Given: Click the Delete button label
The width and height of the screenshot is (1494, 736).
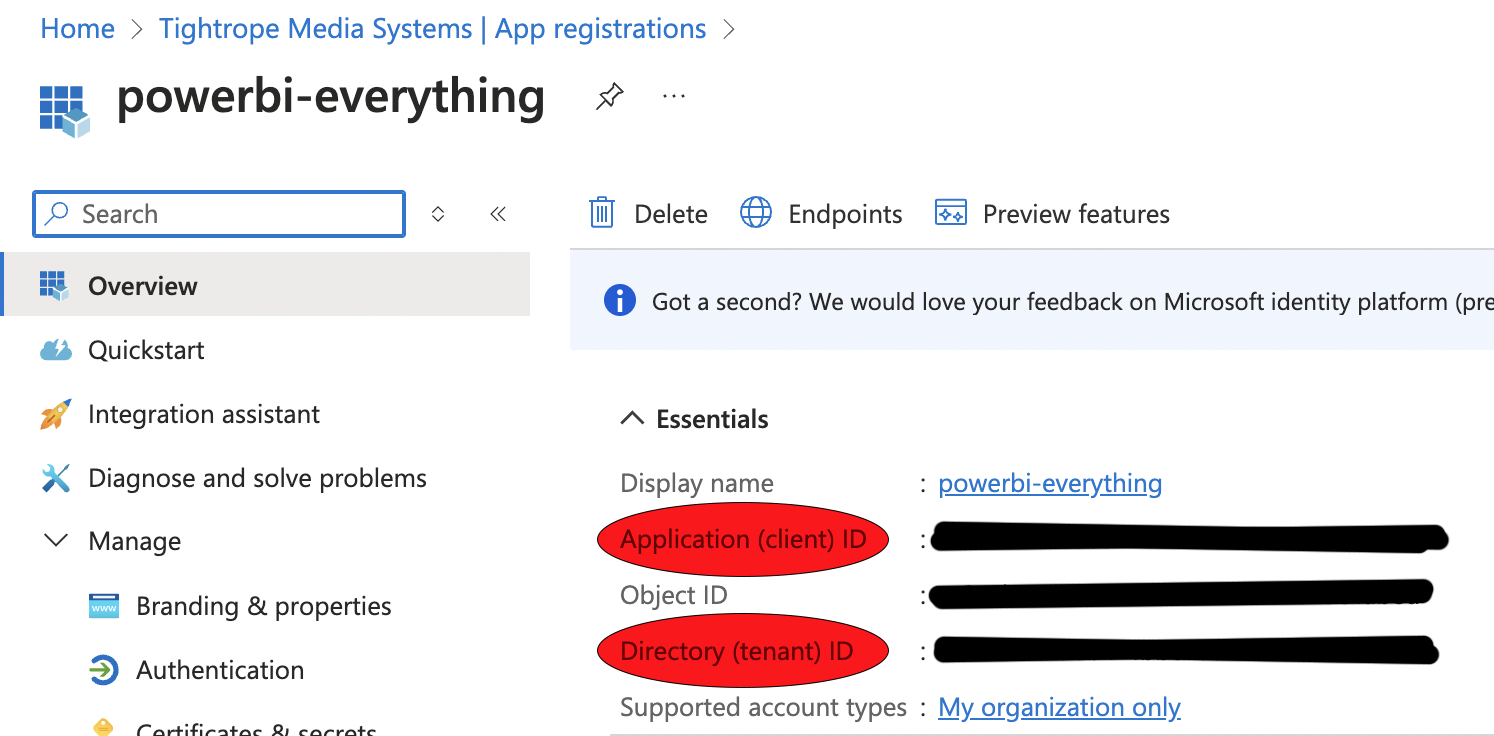Looking at the screenshot, I should pos(671,214).
